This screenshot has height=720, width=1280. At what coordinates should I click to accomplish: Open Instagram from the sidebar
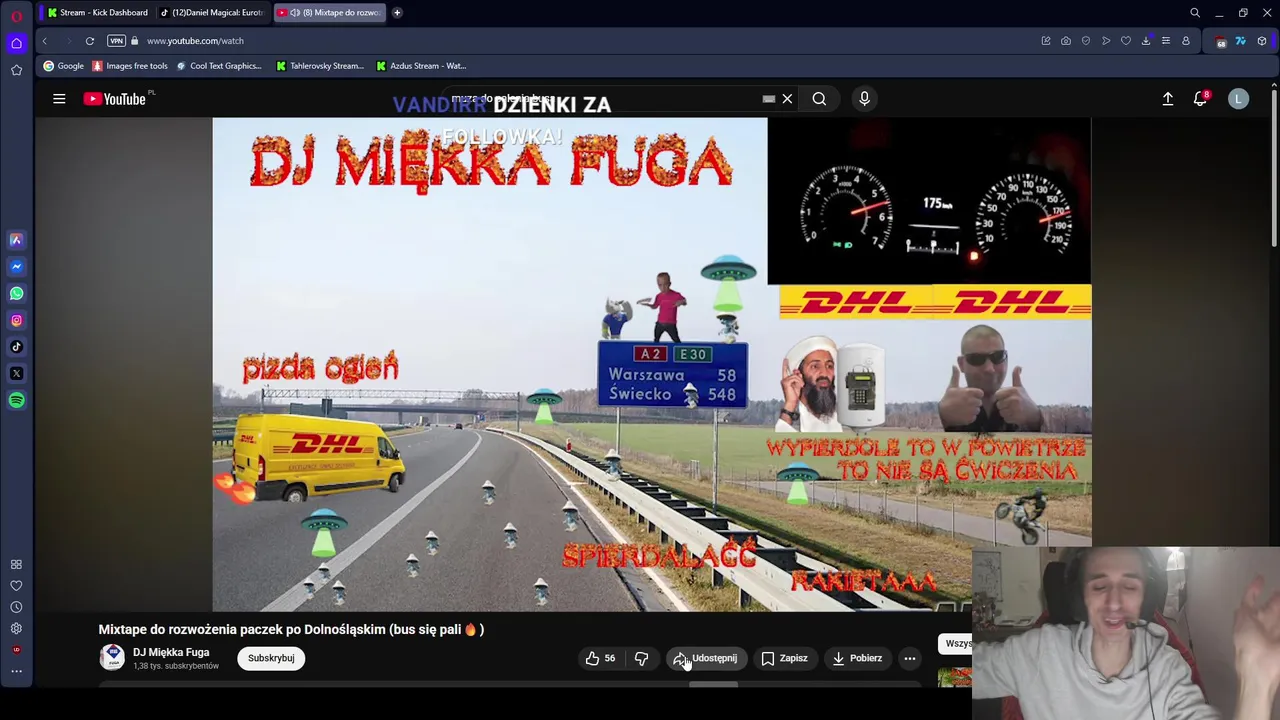tap(16, 320)
